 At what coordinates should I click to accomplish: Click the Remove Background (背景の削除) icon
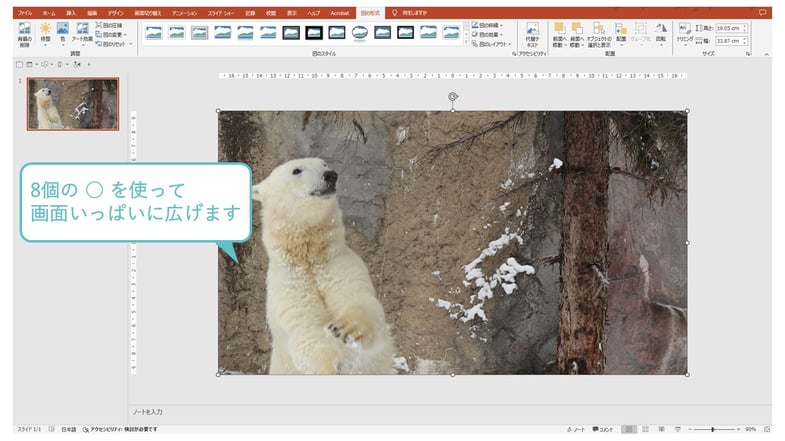tap(25, 35)
